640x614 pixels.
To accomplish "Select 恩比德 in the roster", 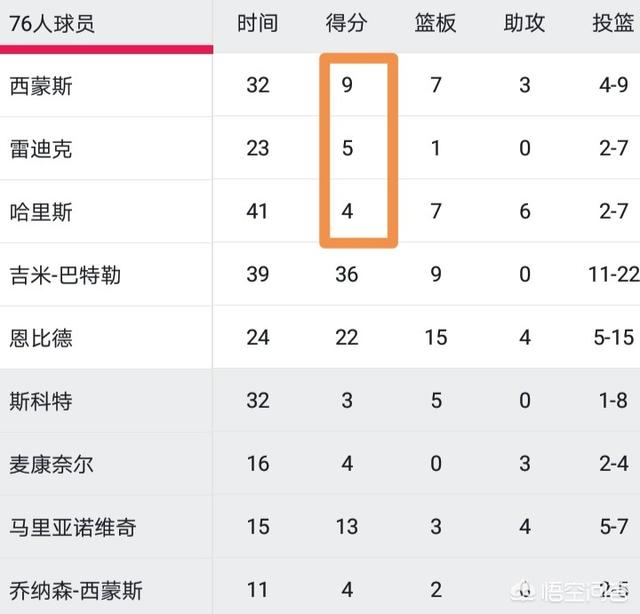I will (41, 338).
